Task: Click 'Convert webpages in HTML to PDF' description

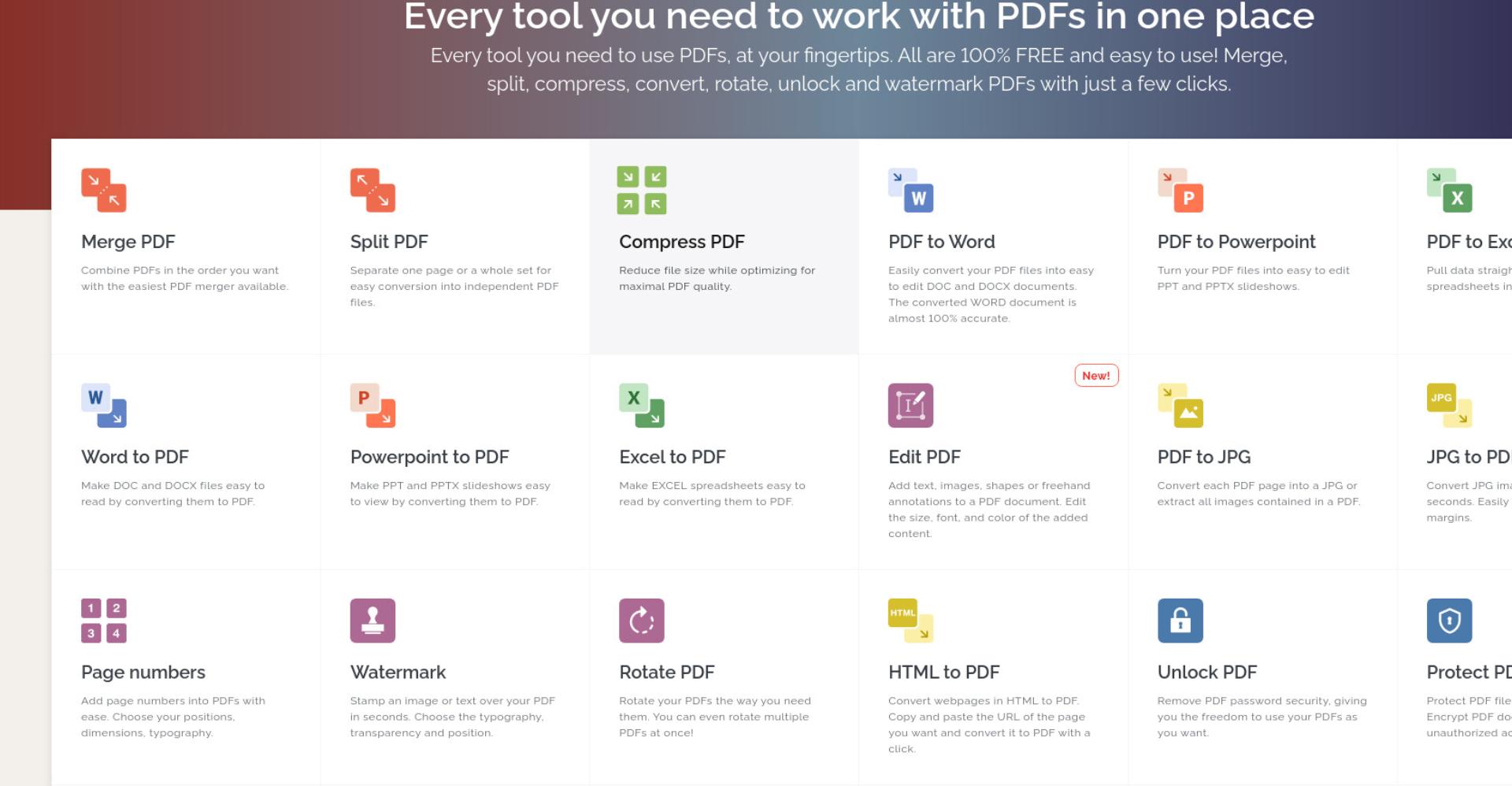Action: point(989,724)
